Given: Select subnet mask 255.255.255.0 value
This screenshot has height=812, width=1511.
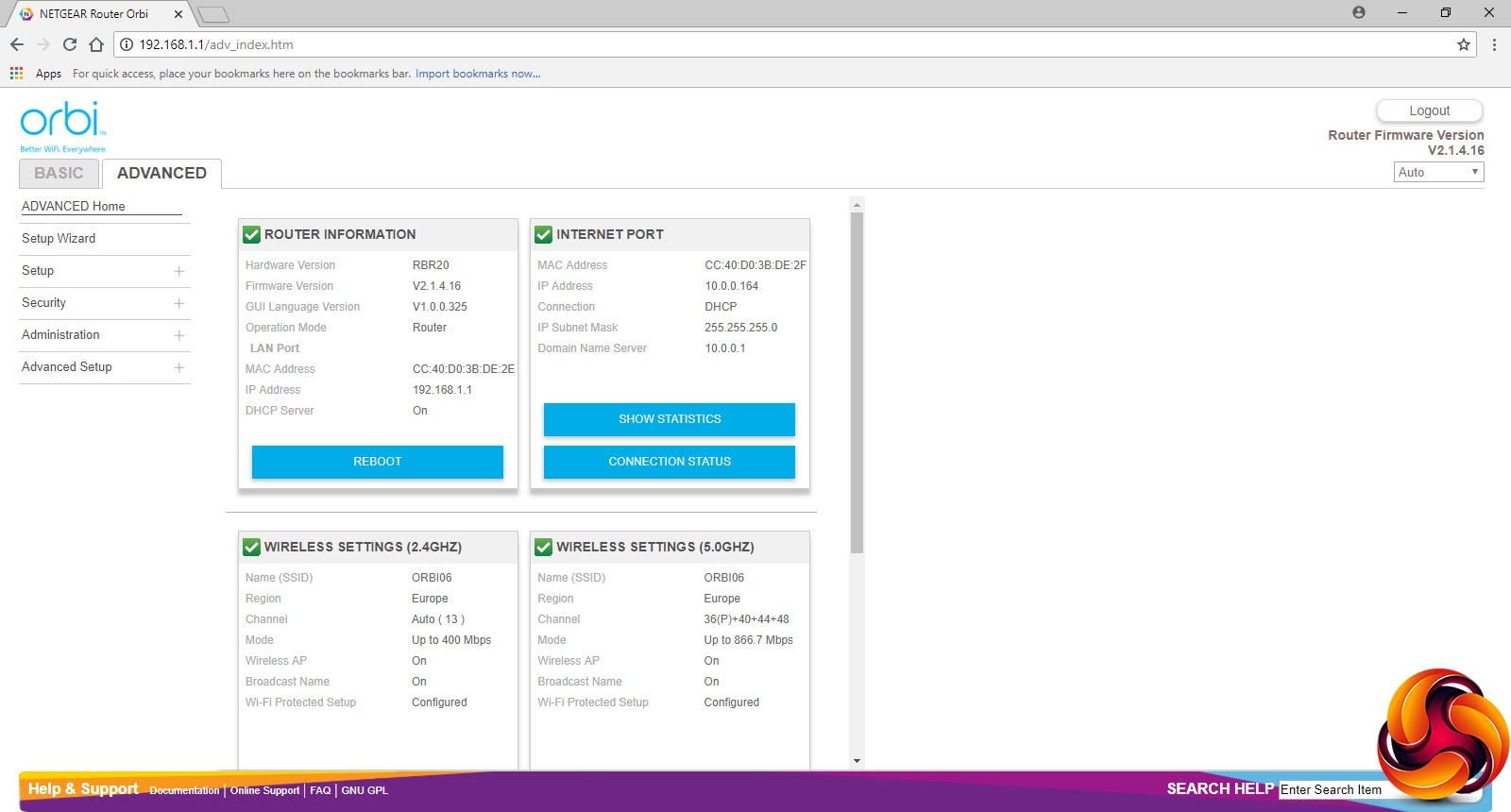Looking at the screenshot, I should click(x=741, y=328).
